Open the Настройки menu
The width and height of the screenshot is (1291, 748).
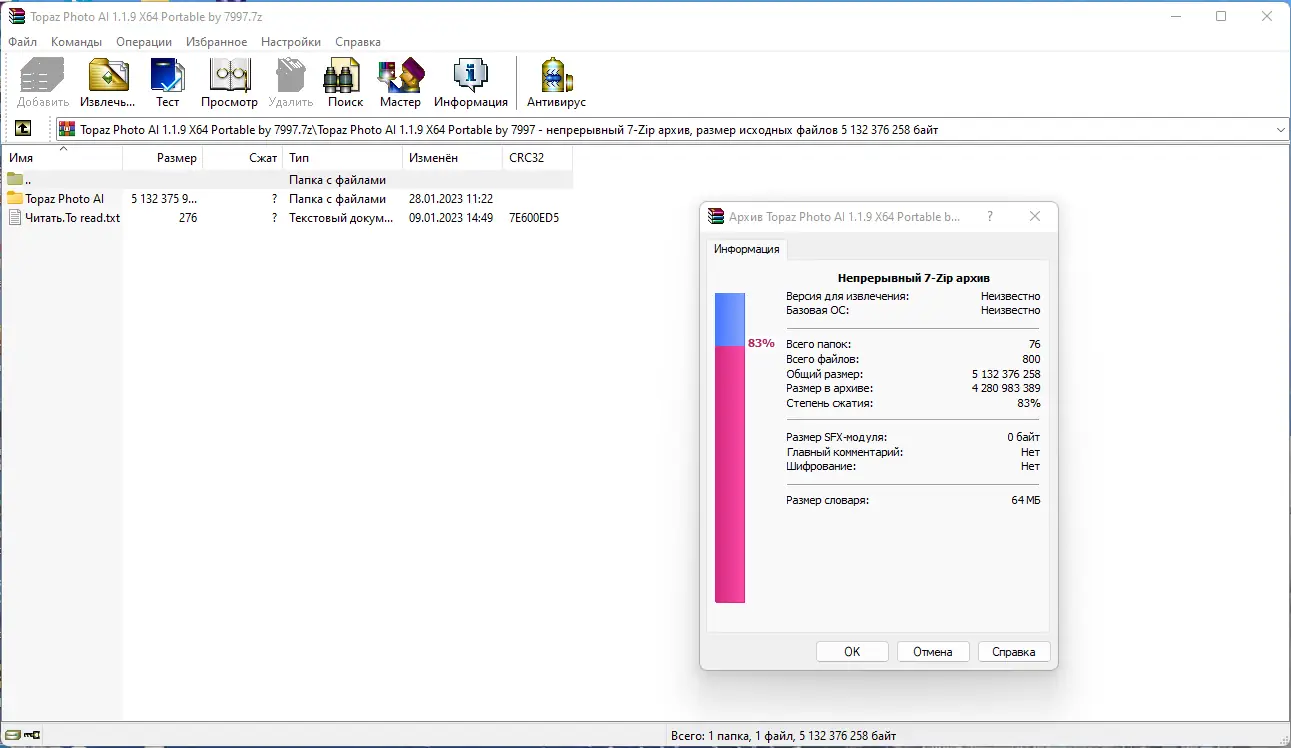click(290, 42)
